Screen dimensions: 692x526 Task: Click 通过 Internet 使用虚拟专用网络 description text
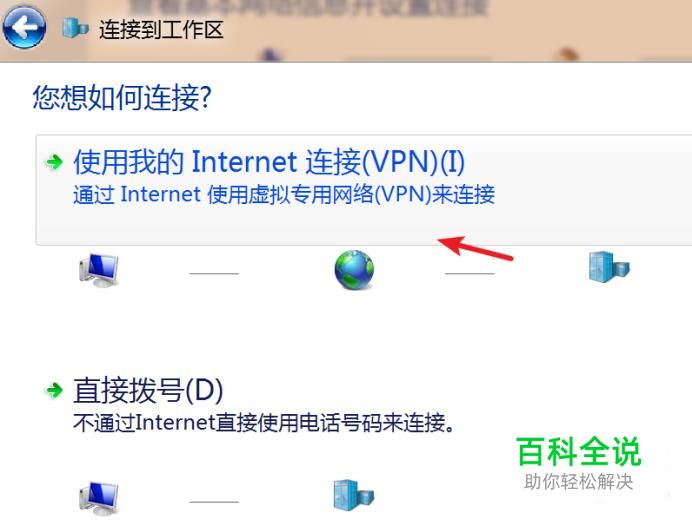[284, 194]
